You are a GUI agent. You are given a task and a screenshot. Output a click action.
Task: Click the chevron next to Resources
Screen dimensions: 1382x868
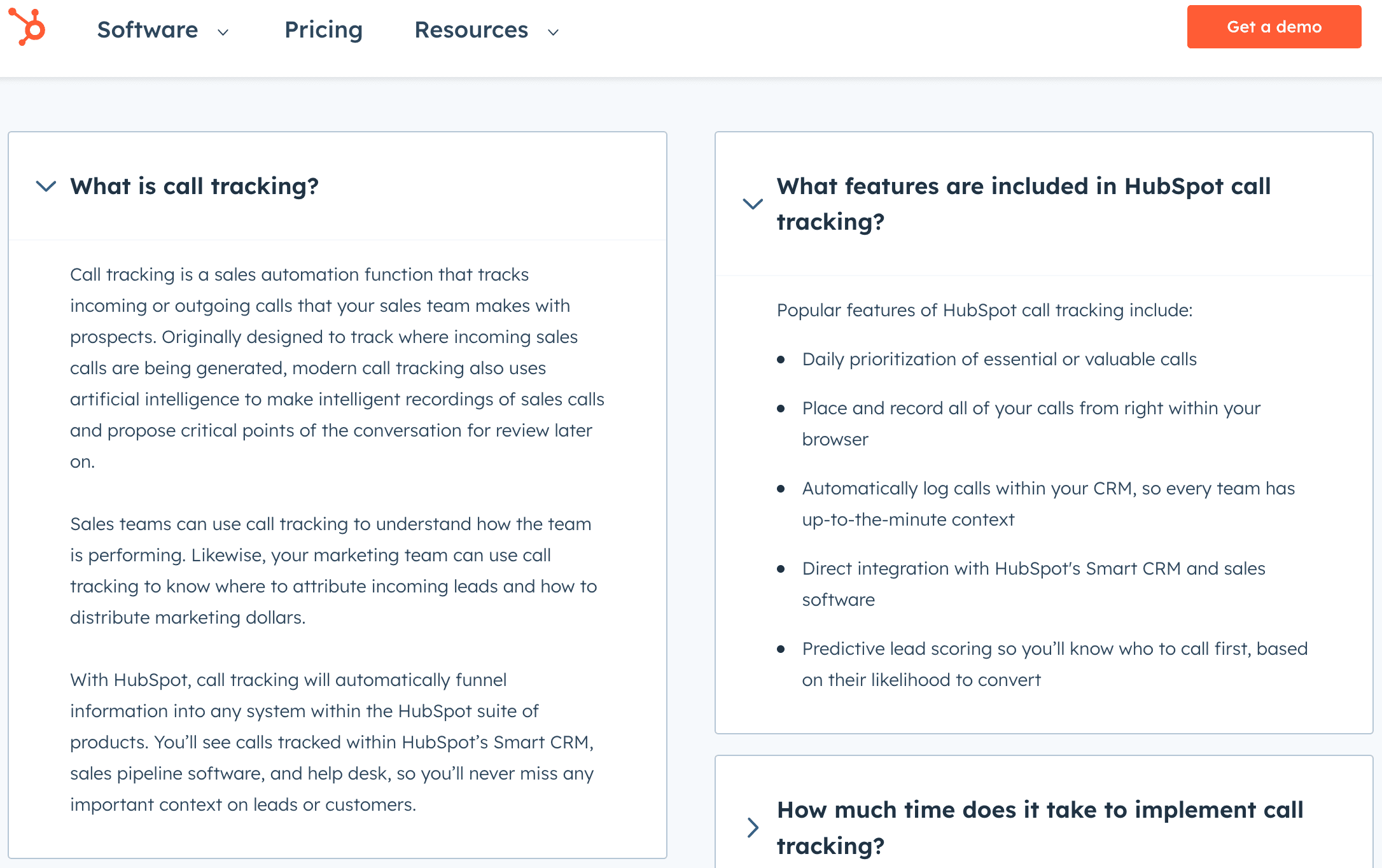coord(552,32)
